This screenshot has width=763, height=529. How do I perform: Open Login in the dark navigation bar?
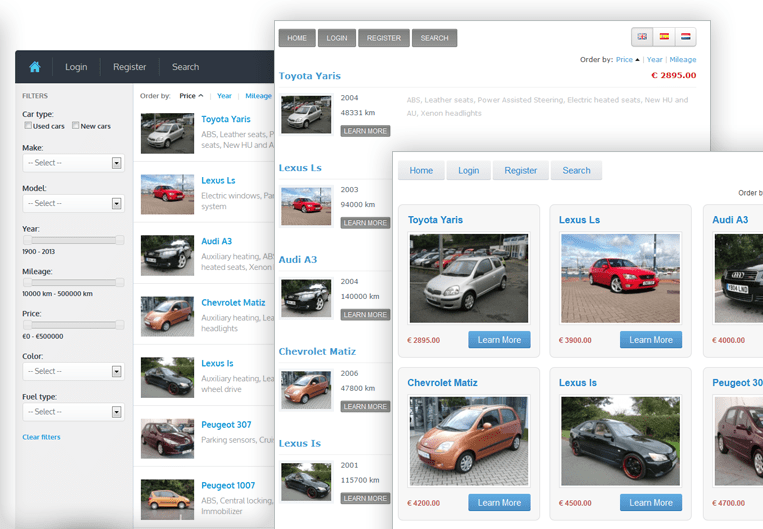click(76, 67)
